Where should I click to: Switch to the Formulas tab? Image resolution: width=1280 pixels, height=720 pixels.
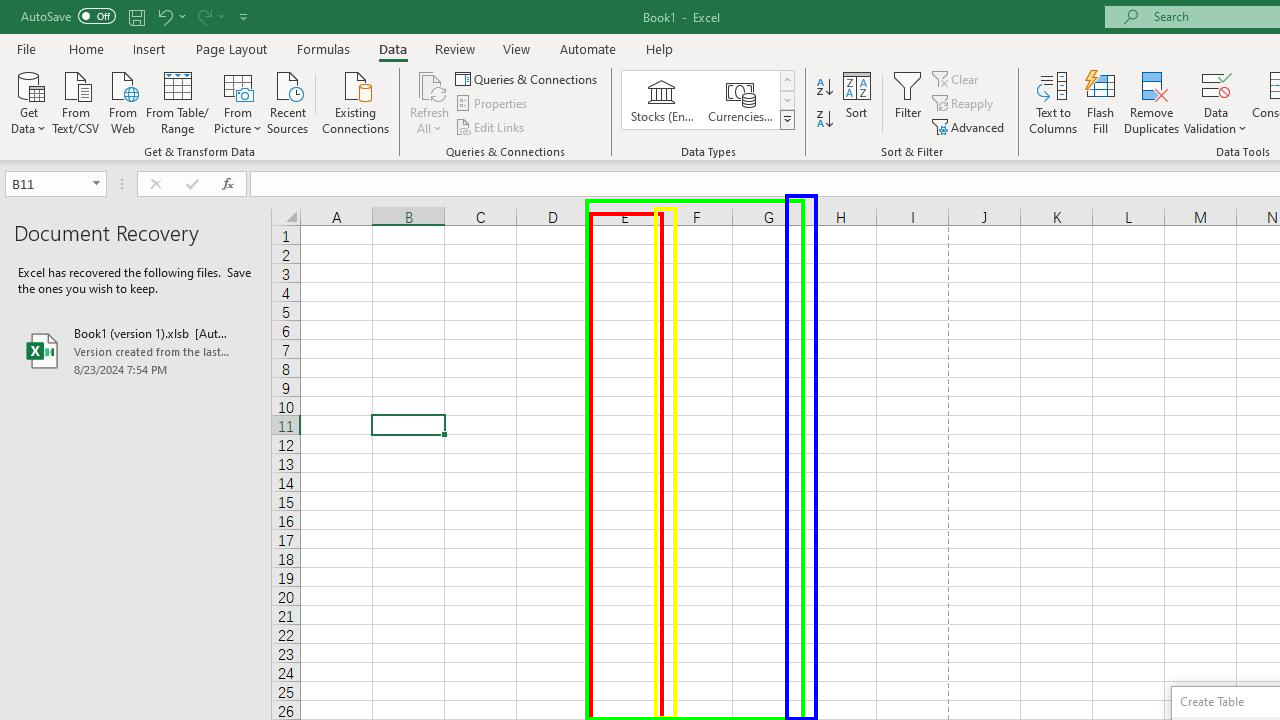coord(323,49)
